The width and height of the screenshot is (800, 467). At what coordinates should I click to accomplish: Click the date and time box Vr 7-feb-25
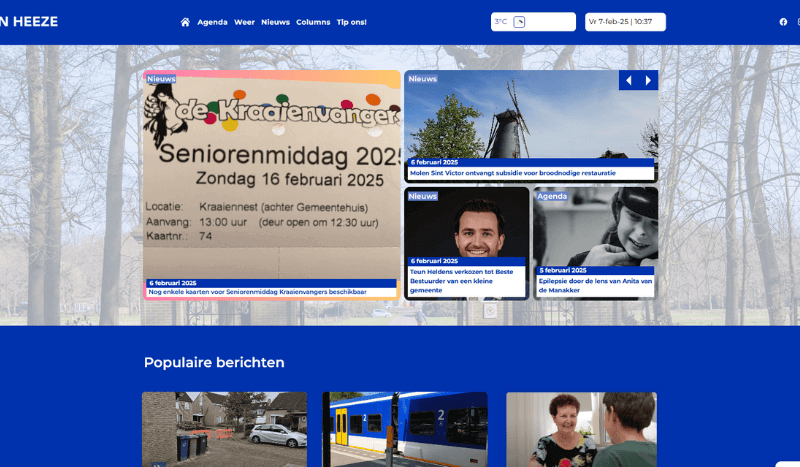click(625, 22)
